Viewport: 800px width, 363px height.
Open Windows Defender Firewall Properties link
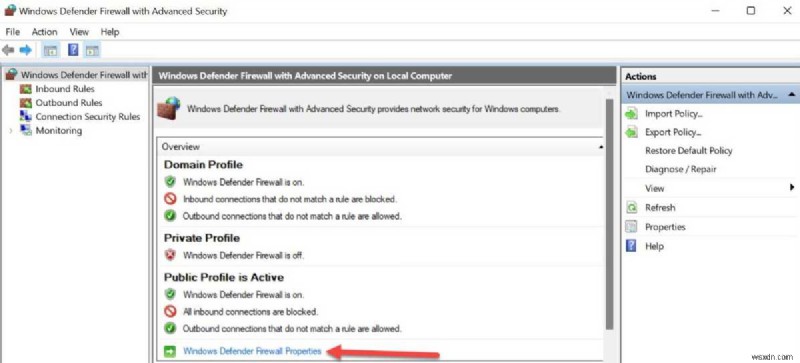(252, 351)
